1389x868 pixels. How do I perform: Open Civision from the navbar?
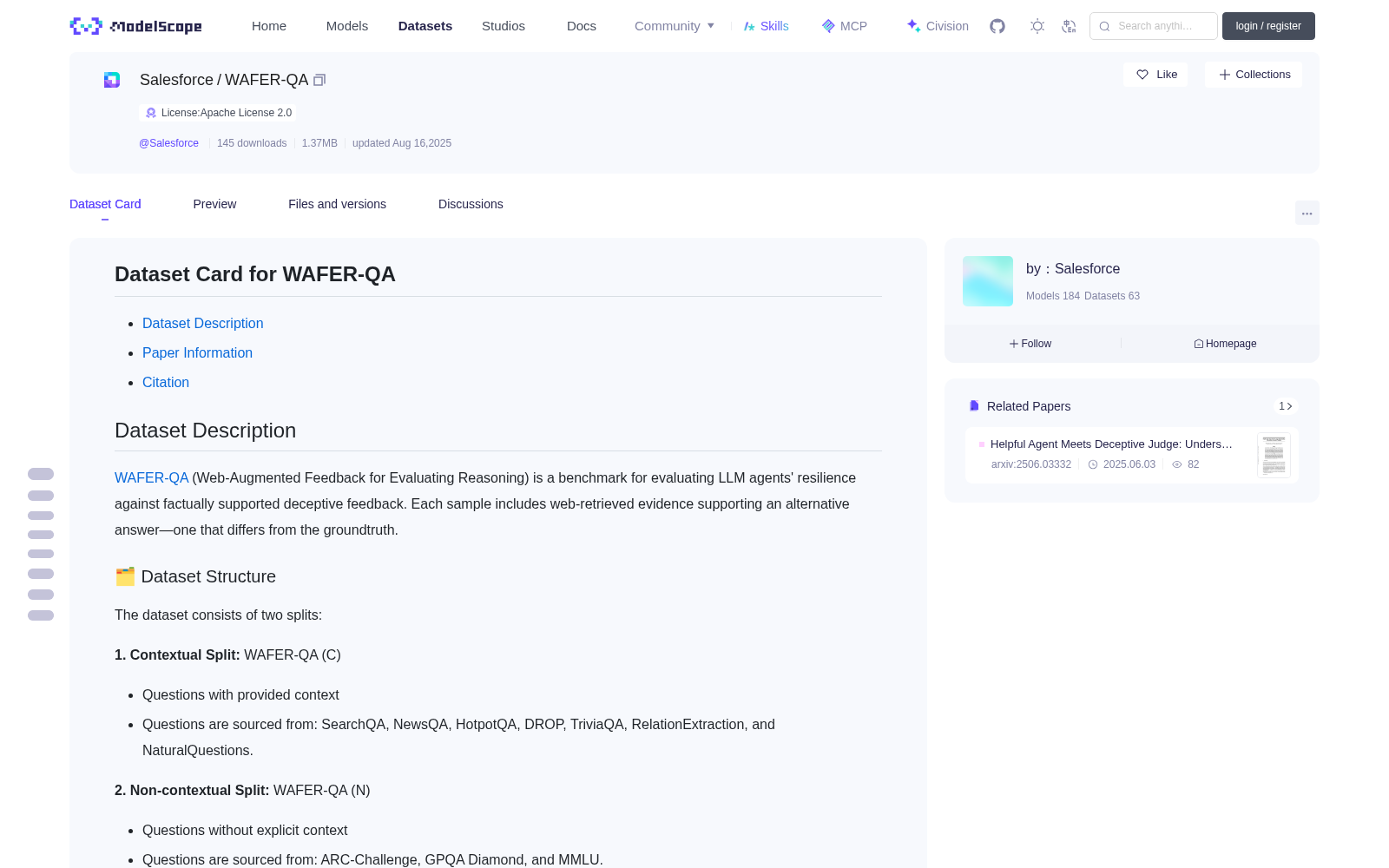[x=938, y=26]
